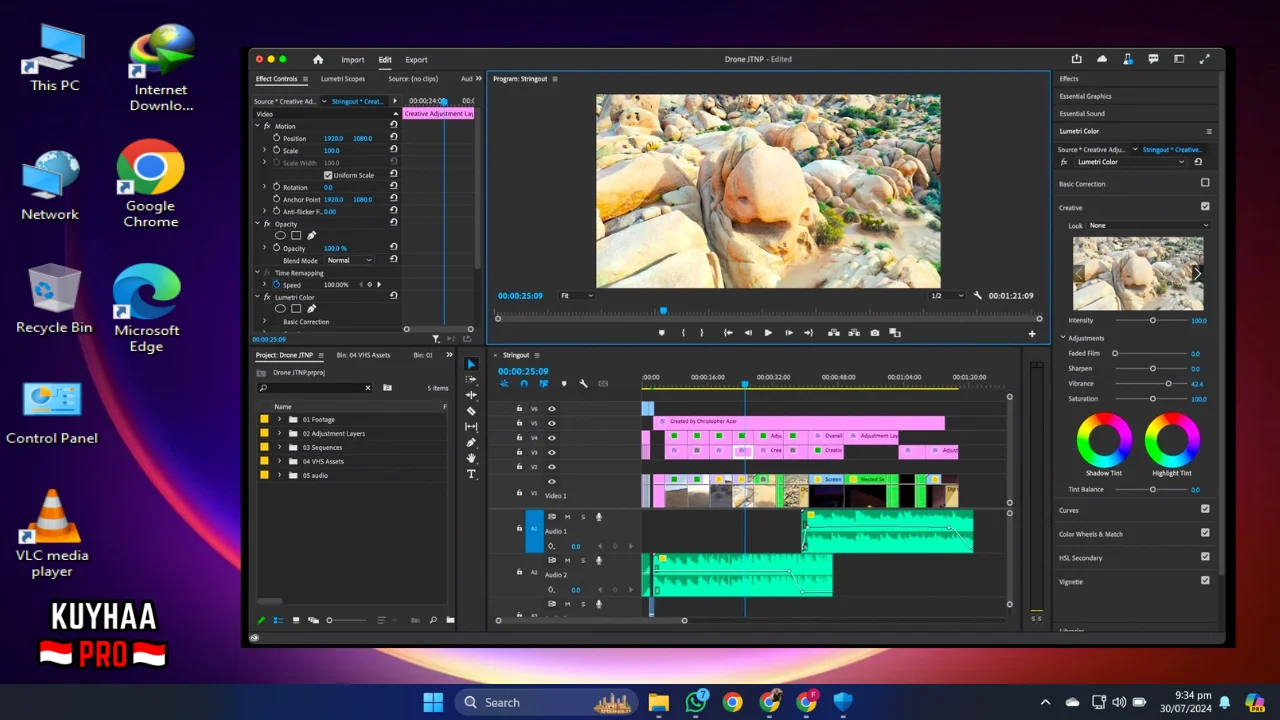The width and height of the screenshot is (1280, 720).
Task: Open Bin: 04 VHS Assets tab
Action: point(363,355)
